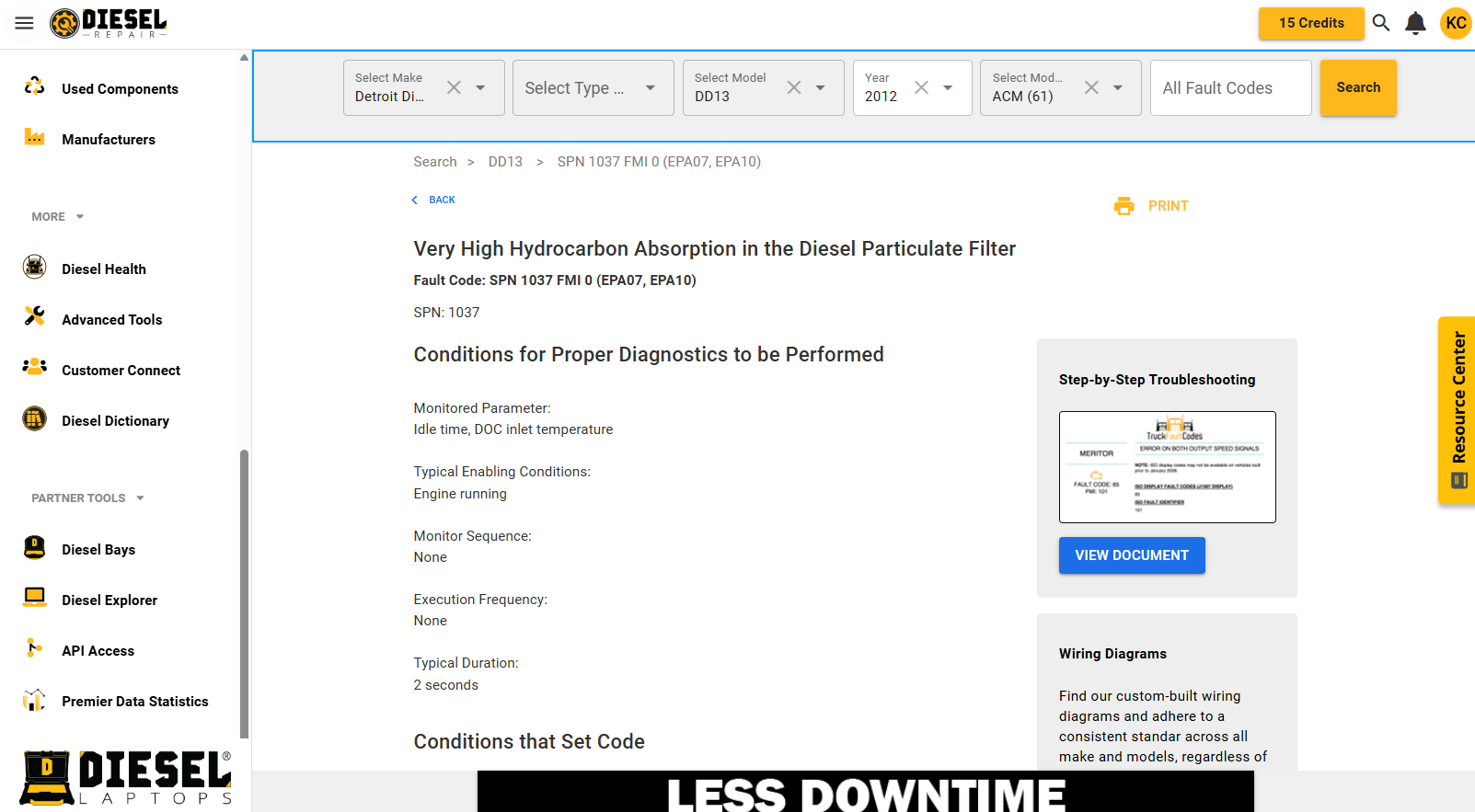This screenshot has height=812, width=1475.
Task: Clear the Select Model DD13 value
Action: (794, 87)
